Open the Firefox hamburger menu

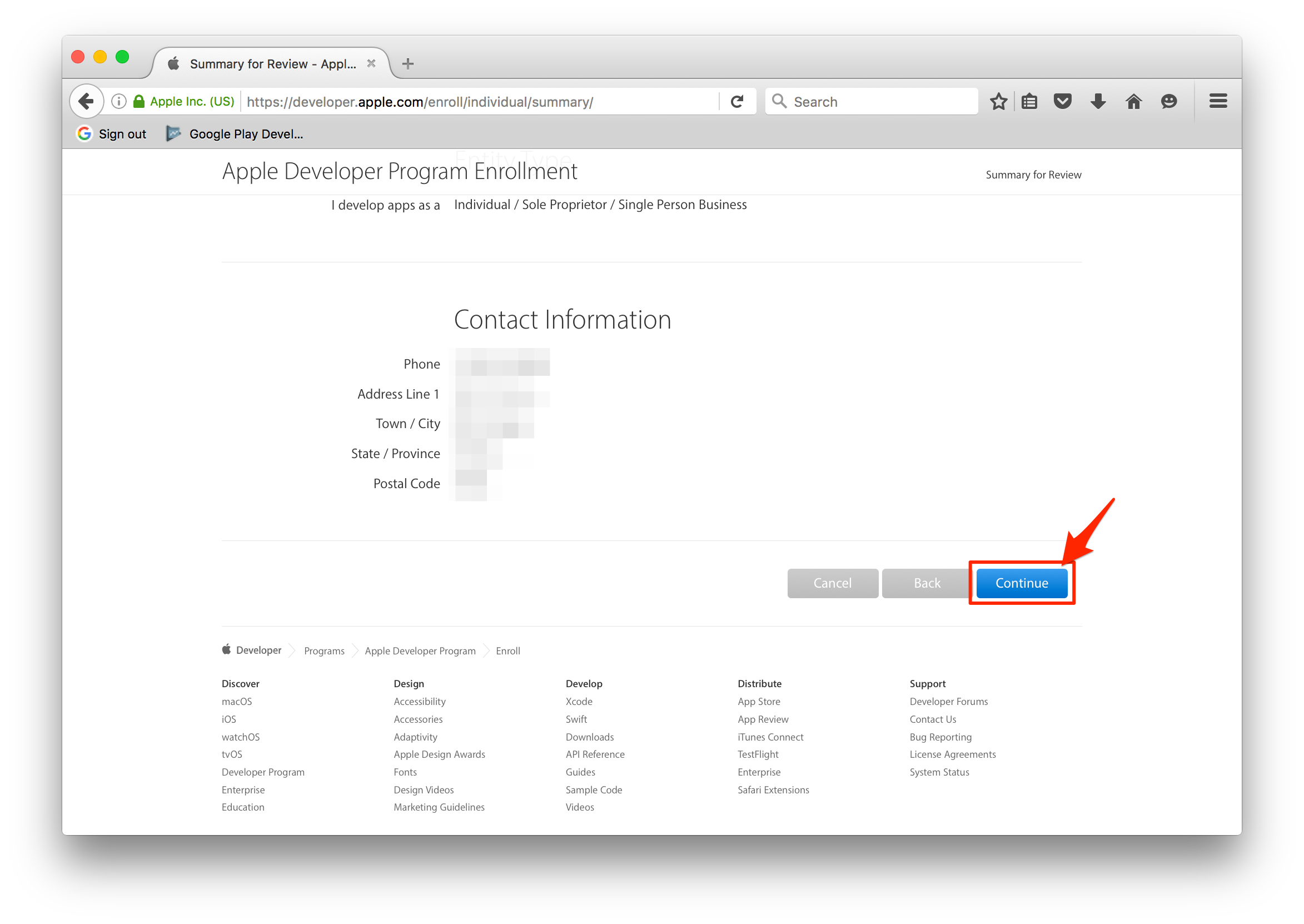1217,102
